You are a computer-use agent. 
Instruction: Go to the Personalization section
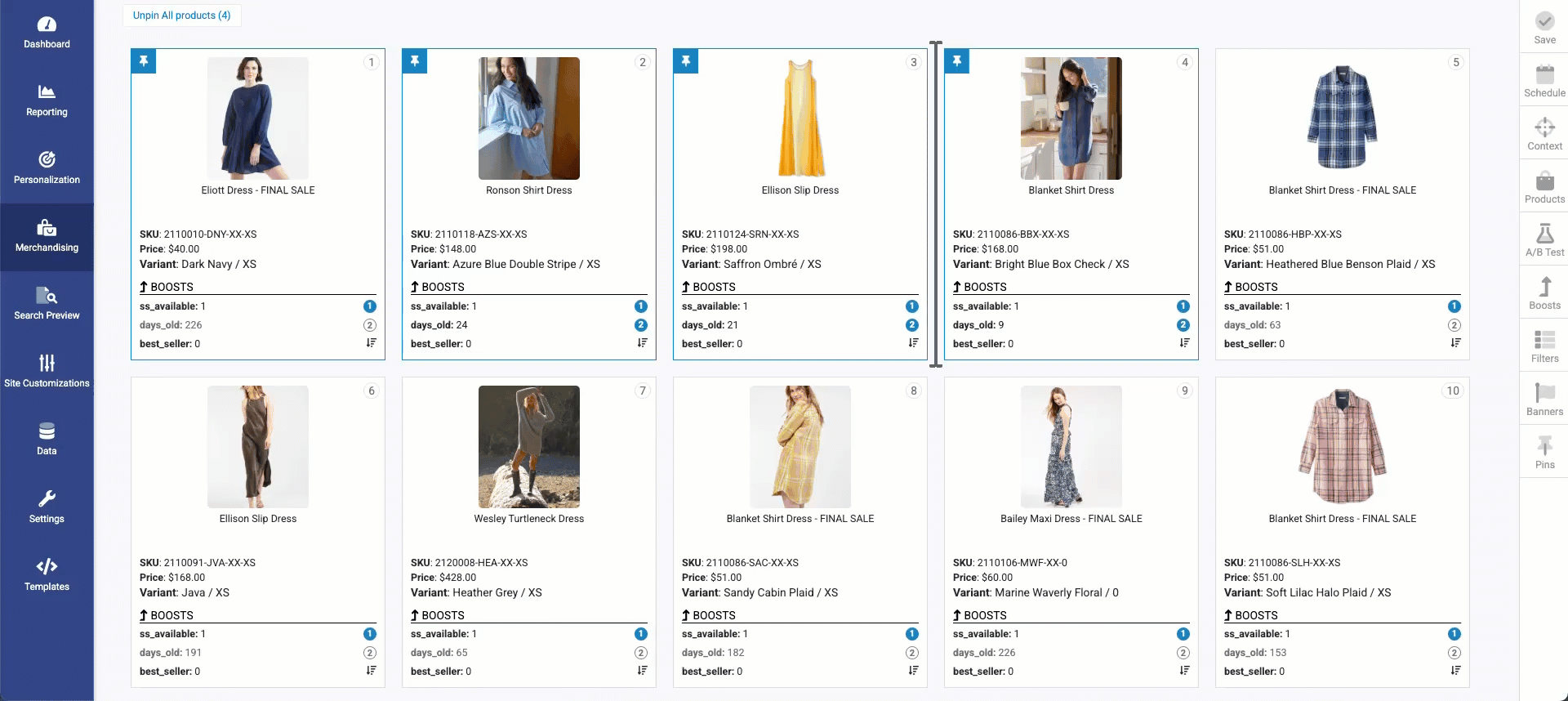tap(47, 168)
